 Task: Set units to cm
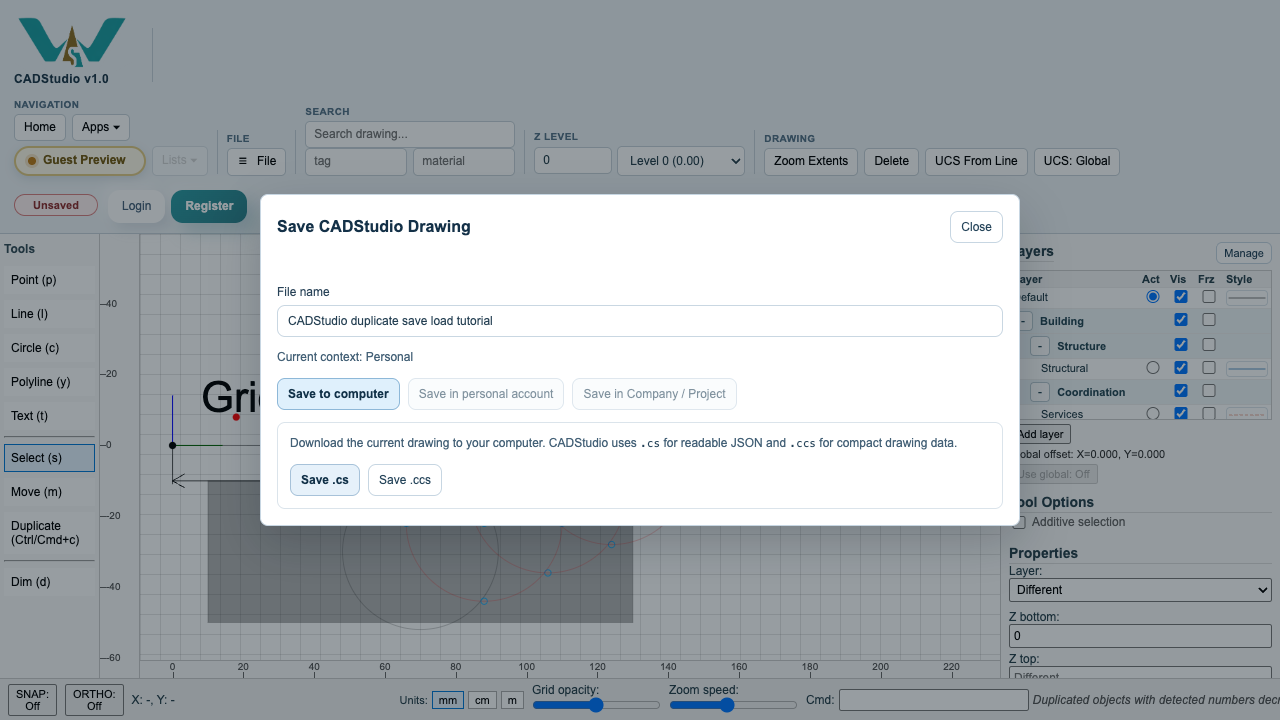point(482,700)
